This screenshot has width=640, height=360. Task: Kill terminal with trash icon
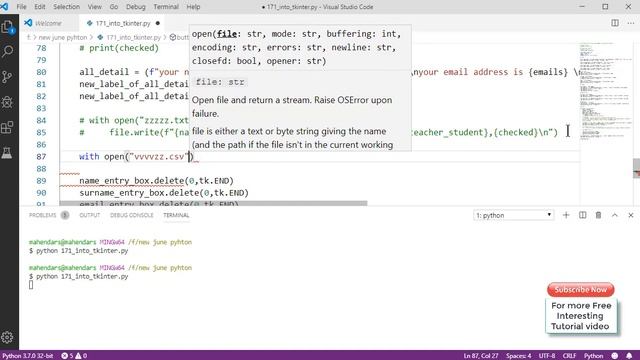click(598, 215)
